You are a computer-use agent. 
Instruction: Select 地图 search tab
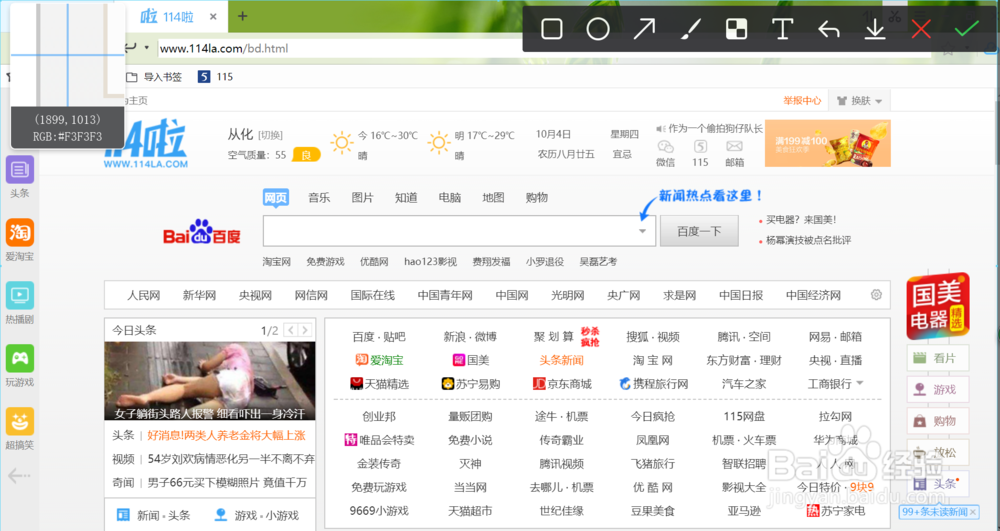pos(493,198)
